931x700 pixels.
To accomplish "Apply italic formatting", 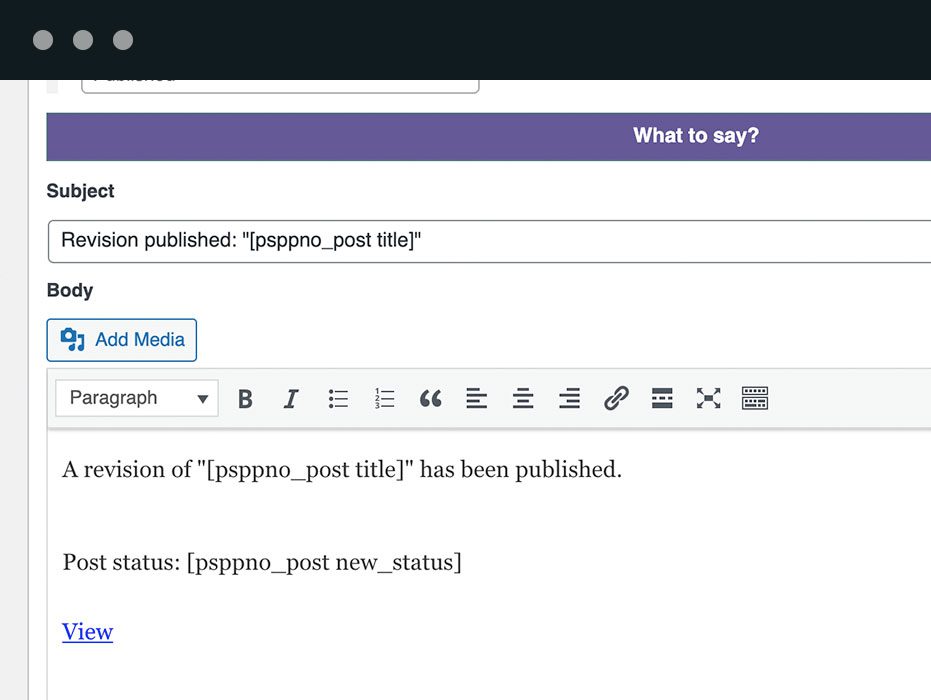I will point(291,399).
